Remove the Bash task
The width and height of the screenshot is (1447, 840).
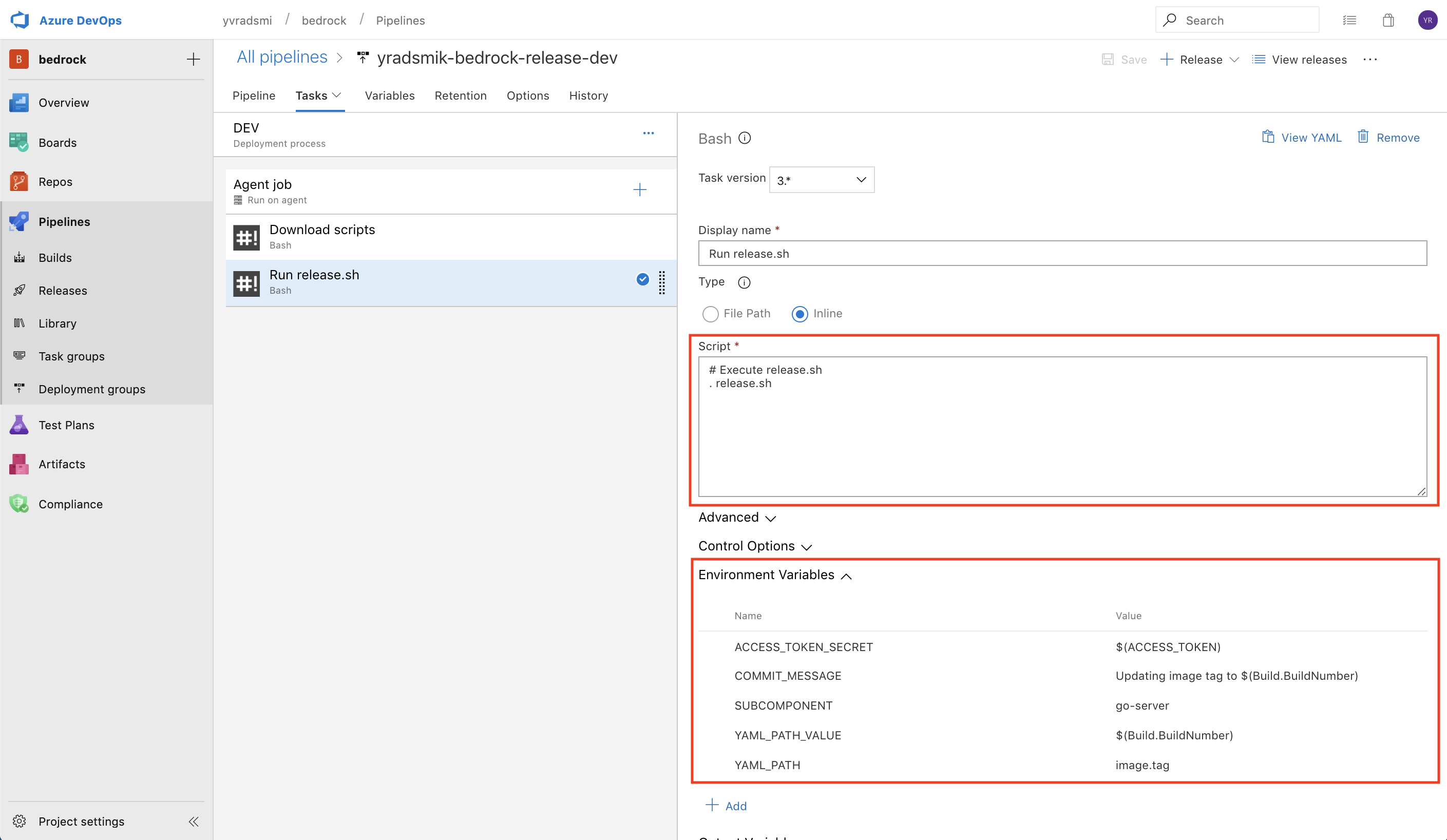click(1388, 137)
